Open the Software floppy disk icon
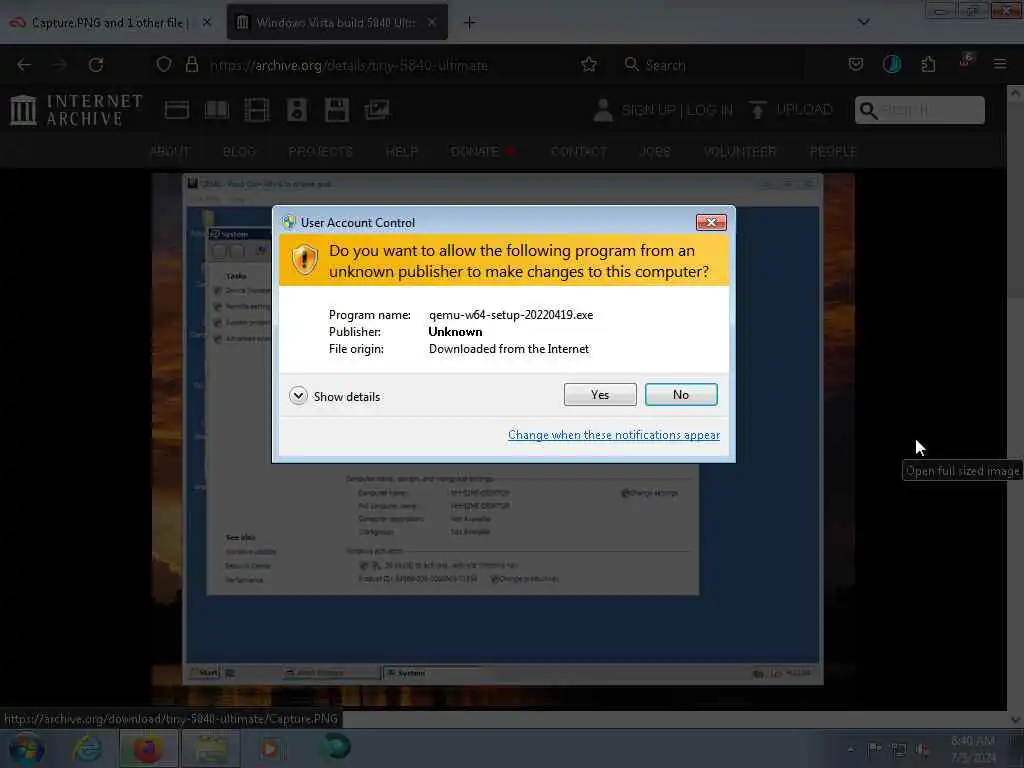 [336, 110]
